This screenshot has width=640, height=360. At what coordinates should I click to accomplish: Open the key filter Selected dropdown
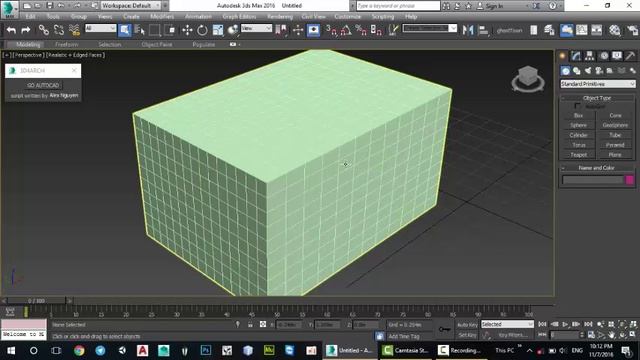point(507,324)
